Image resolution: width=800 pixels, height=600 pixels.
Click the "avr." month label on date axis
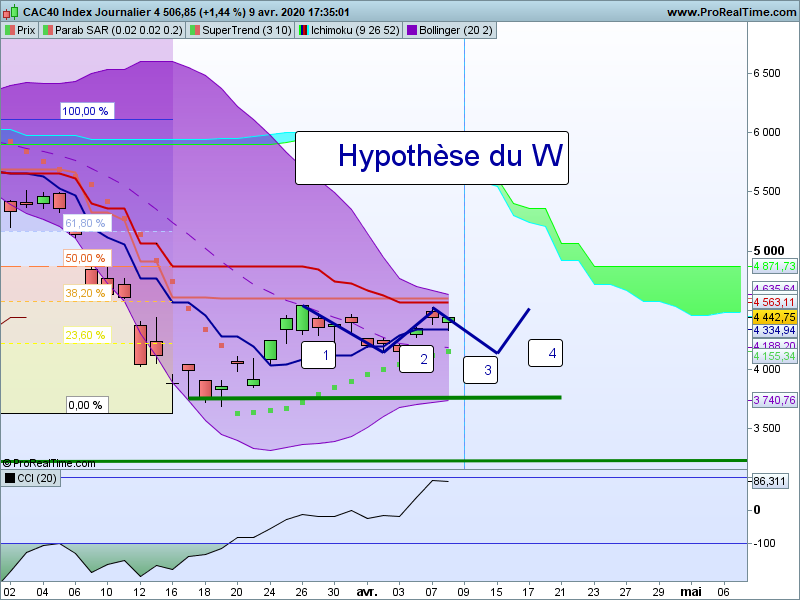[x=367, y=592]
